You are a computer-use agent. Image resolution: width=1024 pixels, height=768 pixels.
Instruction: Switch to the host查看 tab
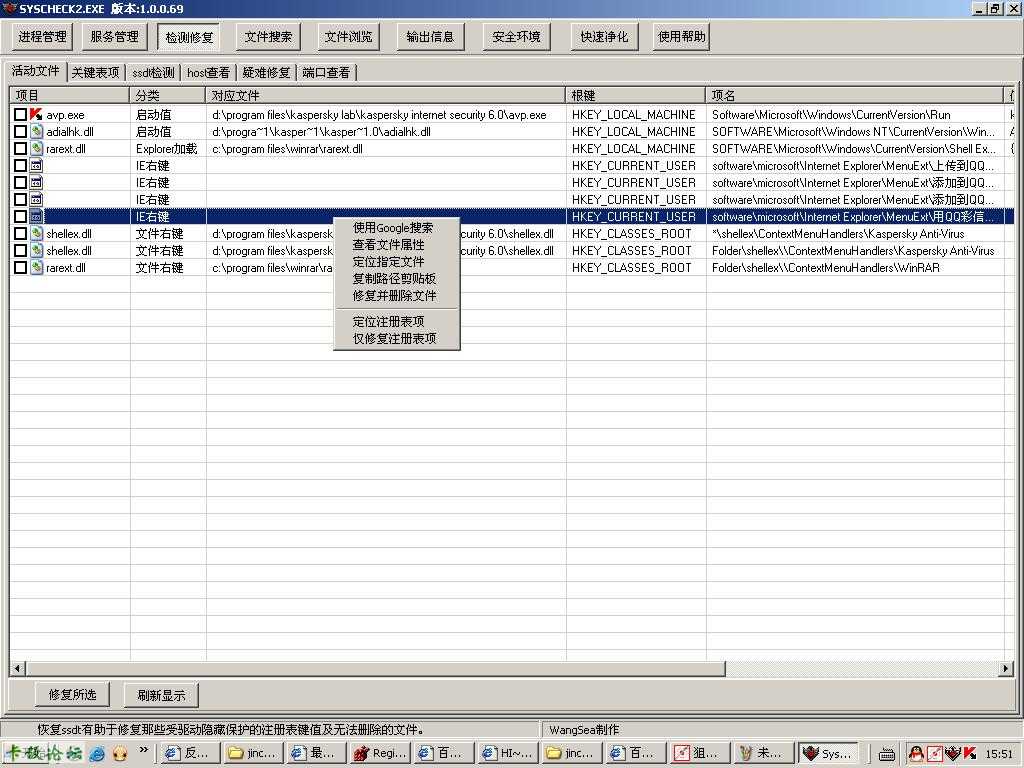pyautogui.click(x=208, y=72)
